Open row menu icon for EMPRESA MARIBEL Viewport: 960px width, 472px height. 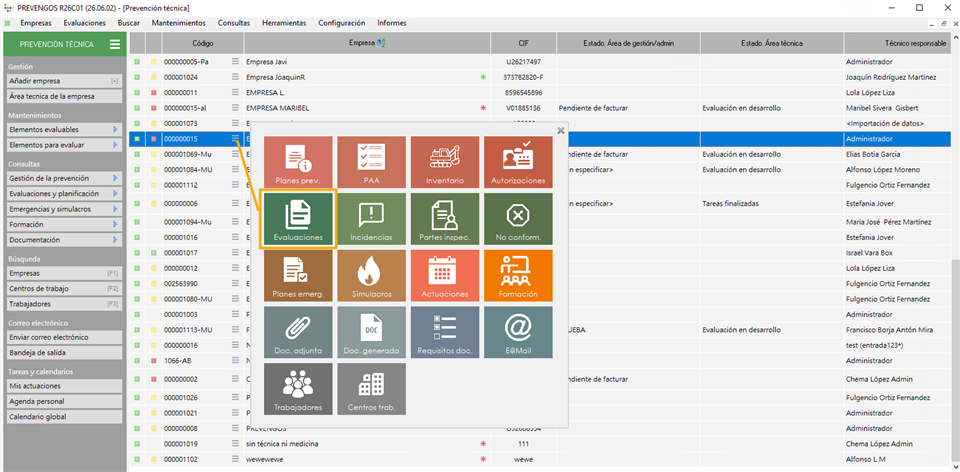tap(235, 108)
